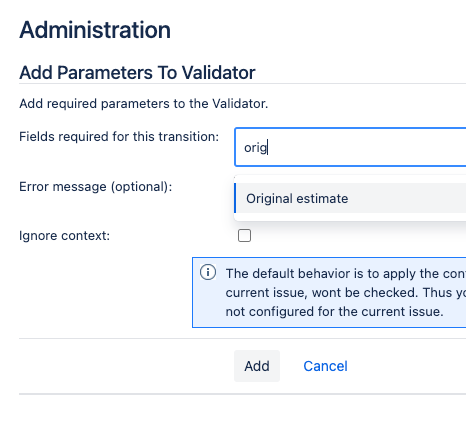The height and width of the screenshot is (426, 466).
Task: Click the blue highlight bar beside Original estimate
Action: (x=235, y=198)
